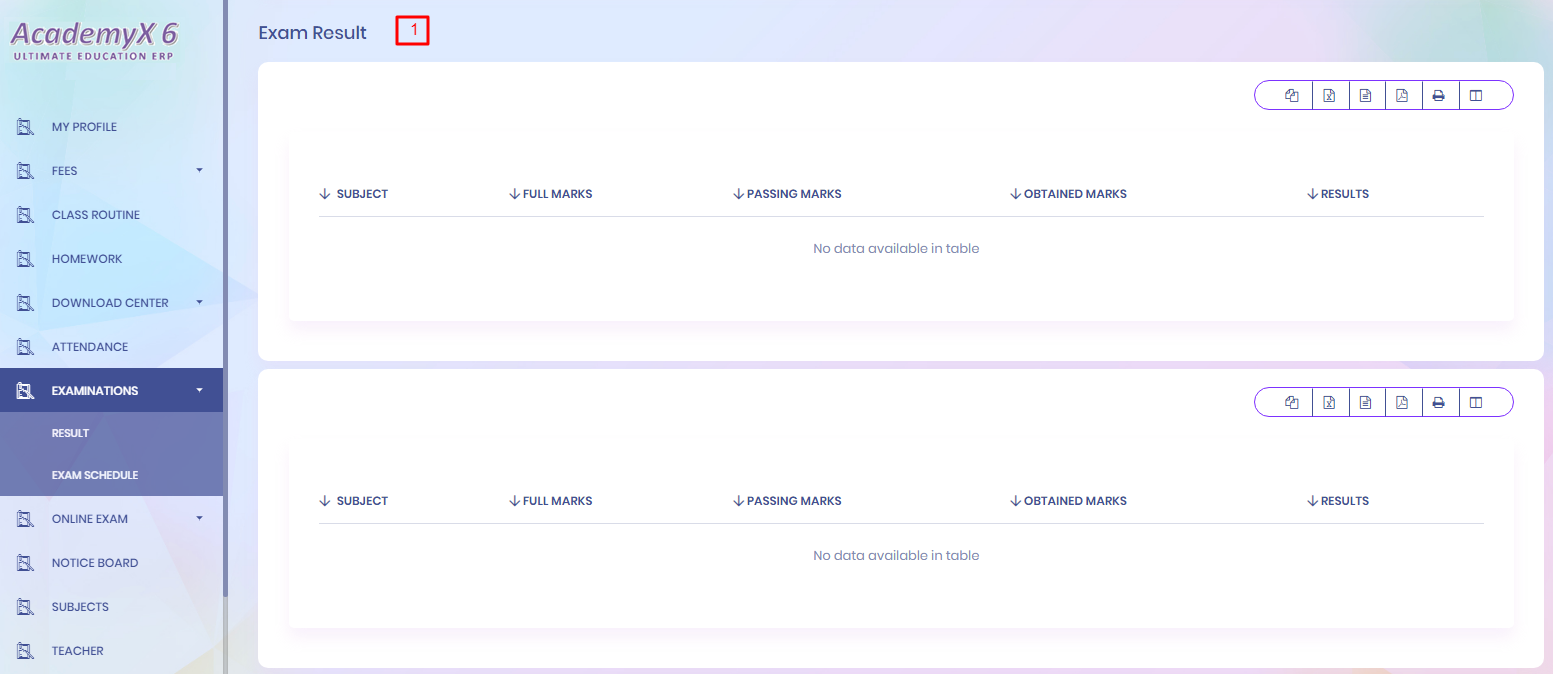Expand the Download Center submenu

click(199, 303)
